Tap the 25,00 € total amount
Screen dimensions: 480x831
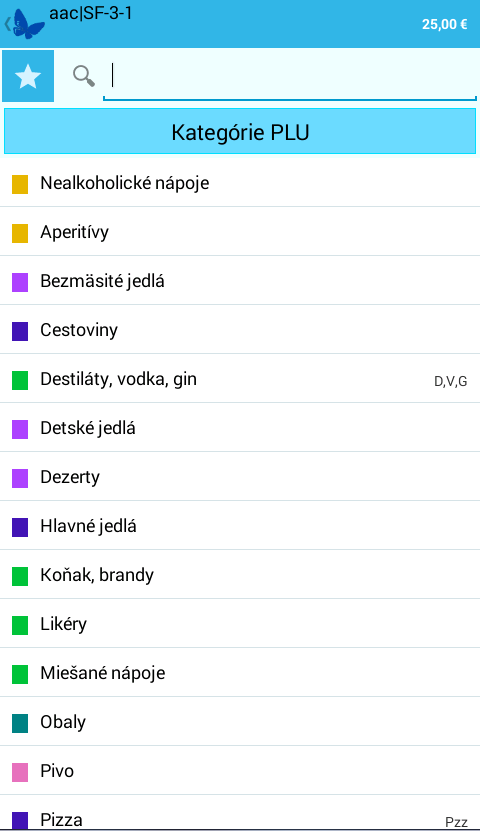445,24
